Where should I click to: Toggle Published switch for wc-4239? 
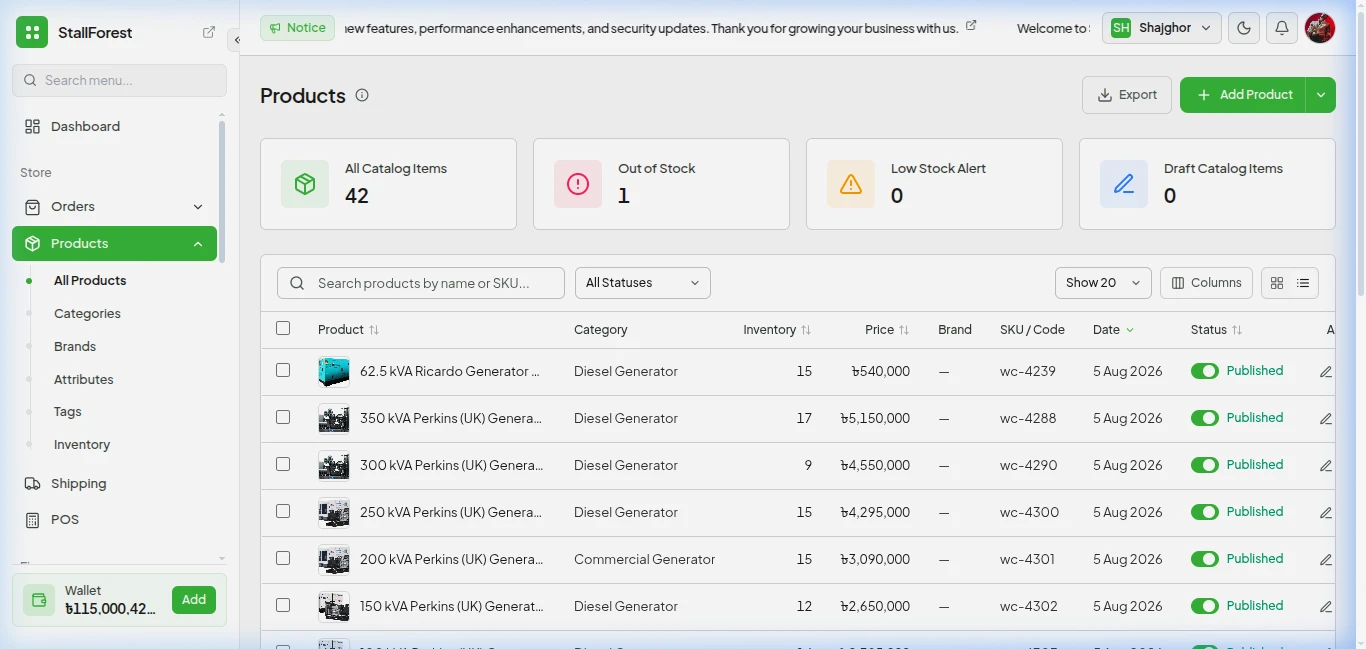tap(1205, 371)
